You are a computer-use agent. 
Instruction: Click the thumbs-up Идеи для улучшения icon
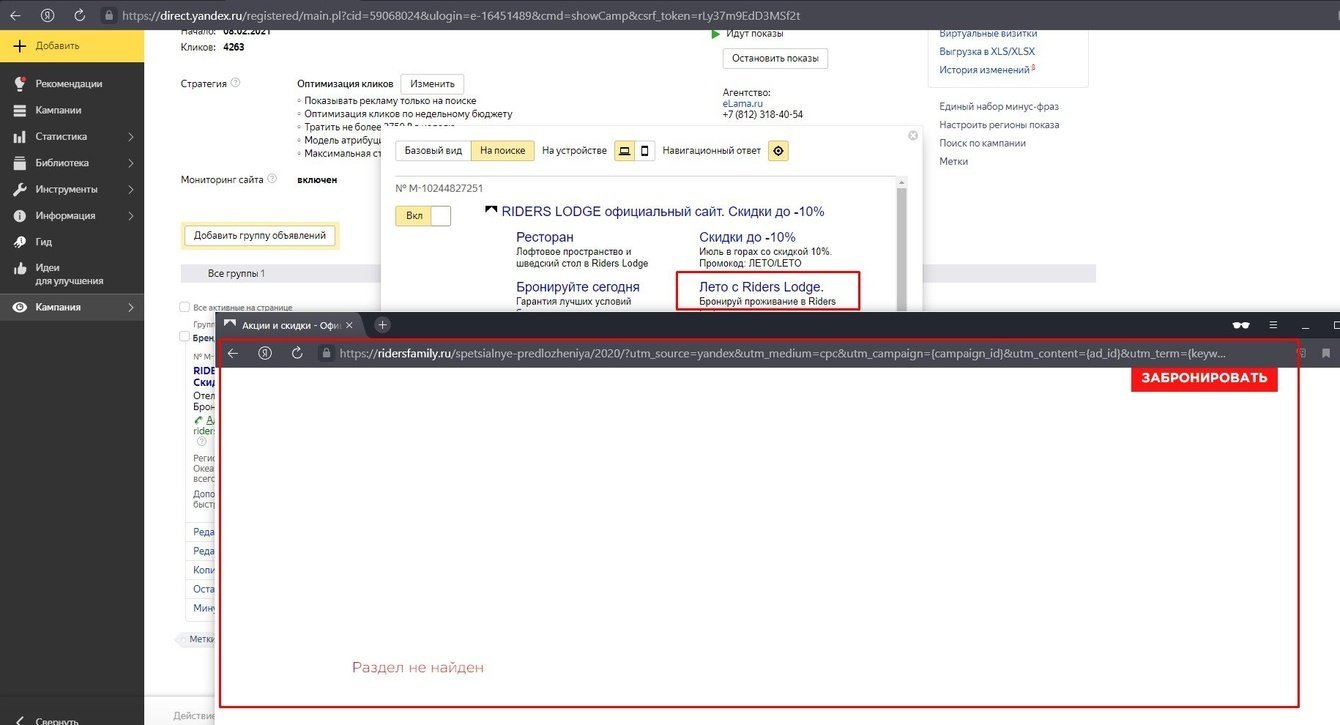19,268
